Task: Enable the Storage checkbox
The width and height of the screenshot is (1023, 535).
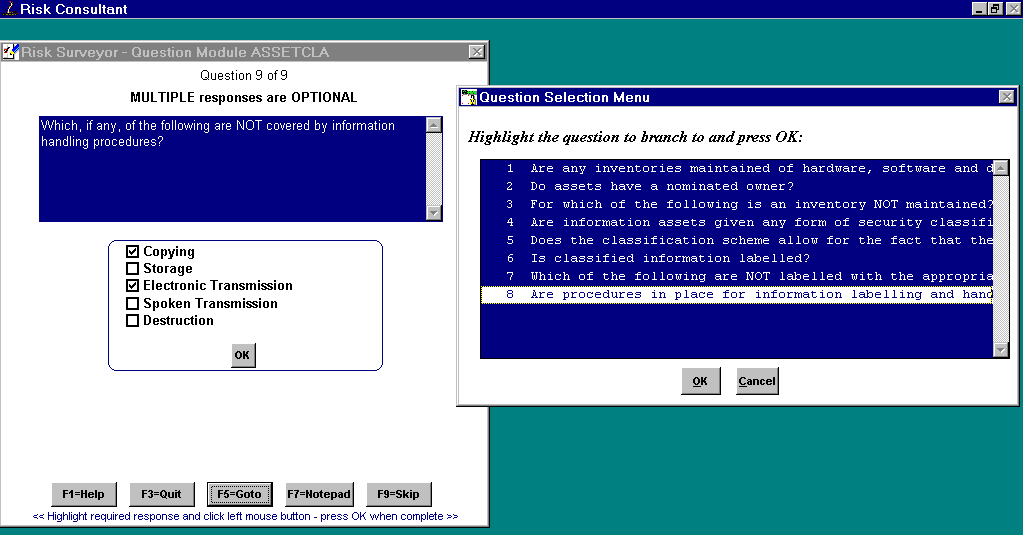Action: [x=132, y=268]
